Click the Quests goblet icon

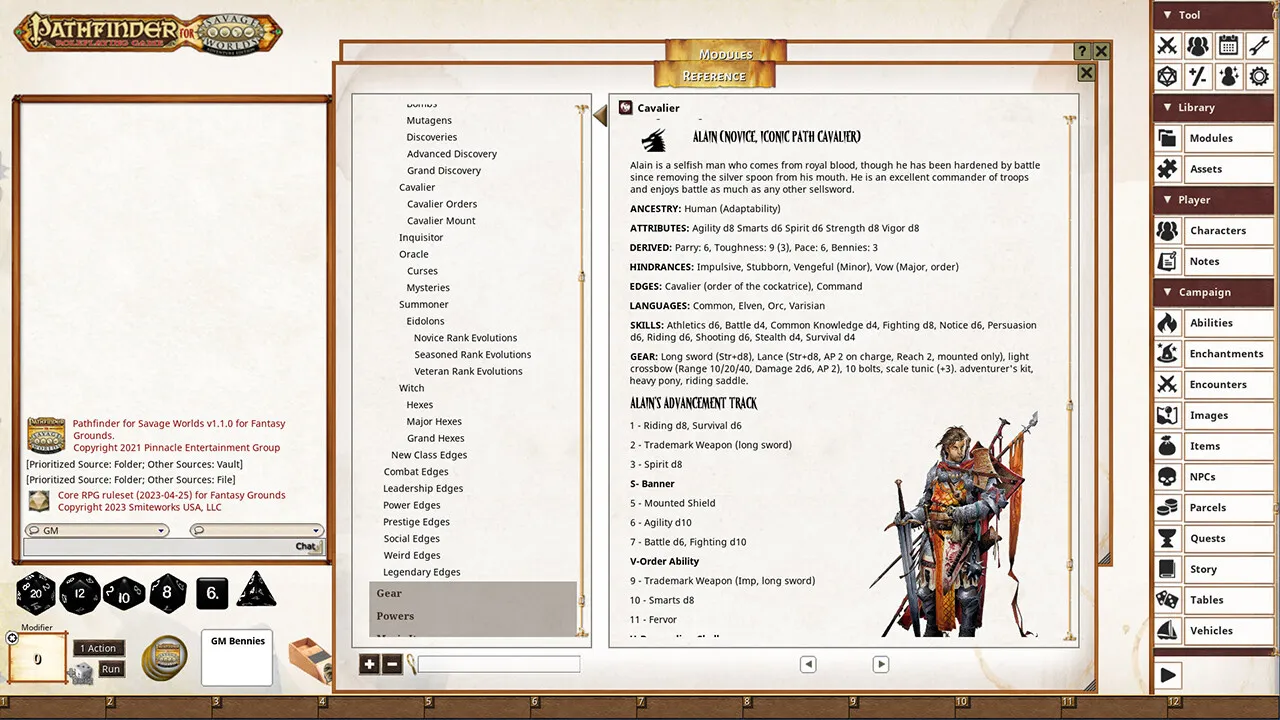(1167, 538)
